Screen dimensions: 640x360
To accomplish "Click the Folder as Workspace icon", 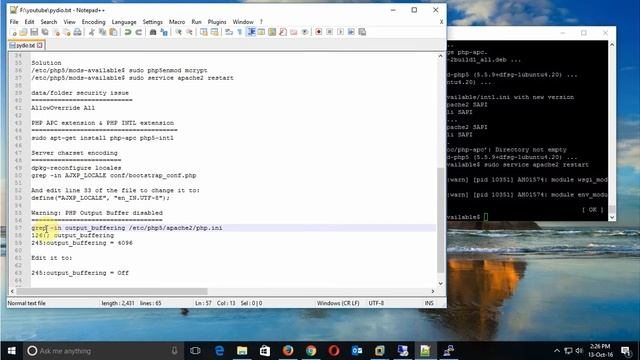I will (x=294, y=32).
